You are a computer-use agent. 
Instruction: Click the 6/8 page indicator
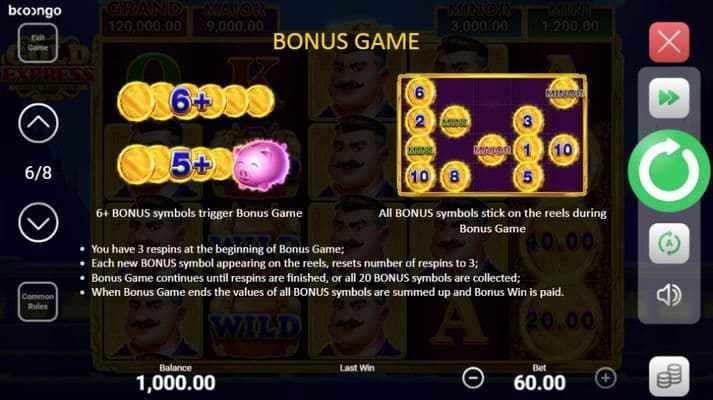(x=38, y=173)
